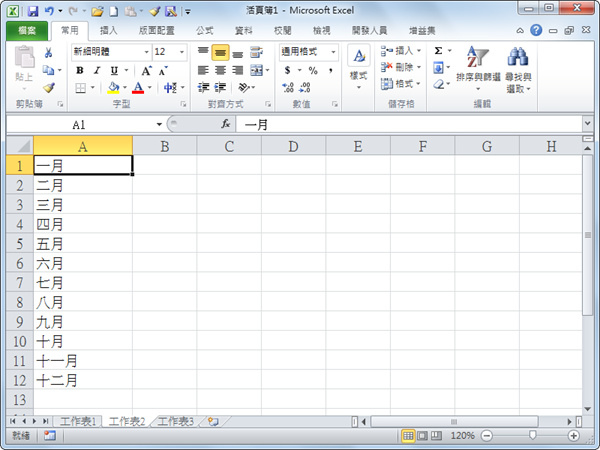Switch to sheet tab 工作表1
The image size is (600, 450).
point(78,422)
